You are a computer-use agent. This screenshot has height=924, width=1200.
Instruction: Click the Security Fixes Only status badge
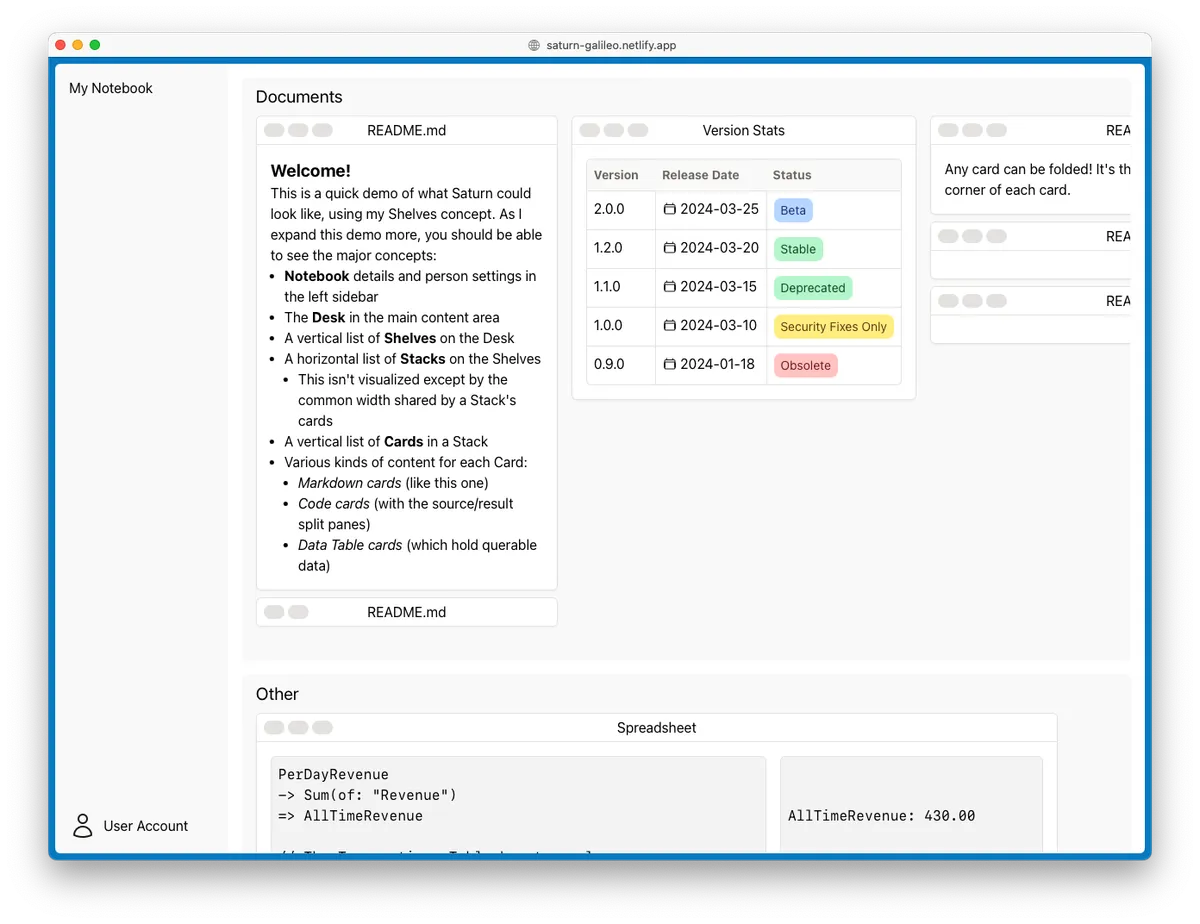(x=833, y=327)
